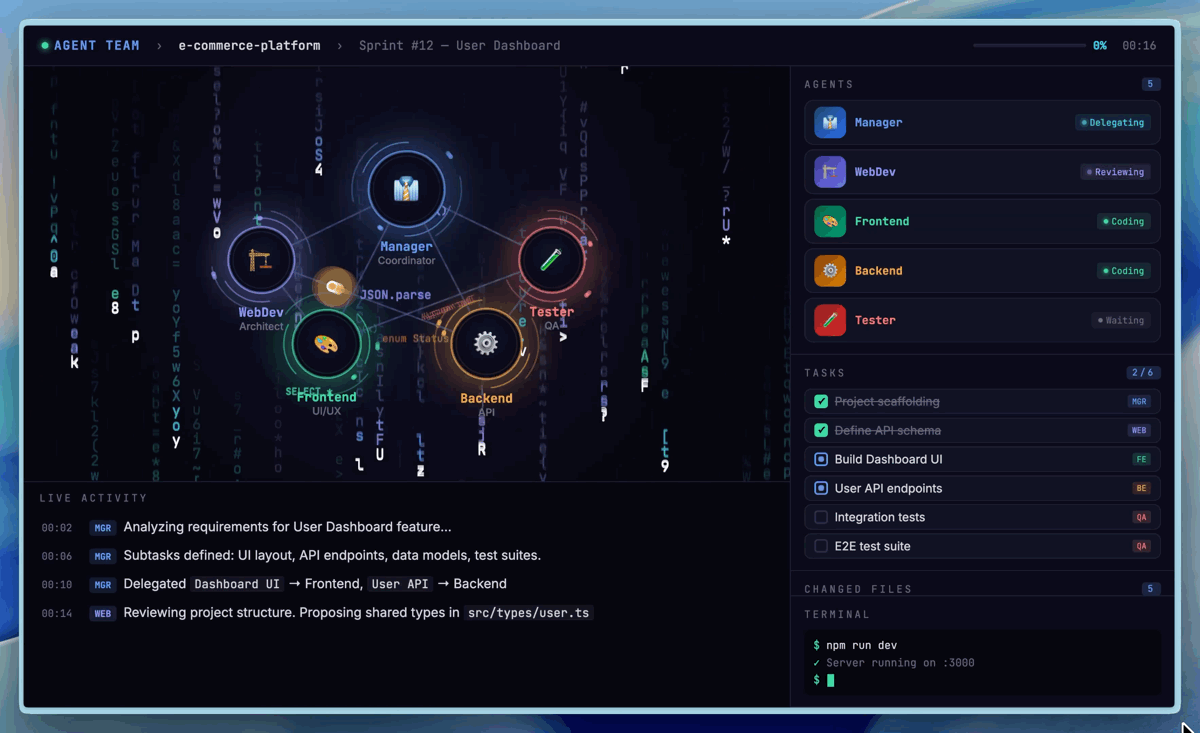Click the Frontend name in Agents list
The width and height of the screenshot is (1200, 733).
882,221
